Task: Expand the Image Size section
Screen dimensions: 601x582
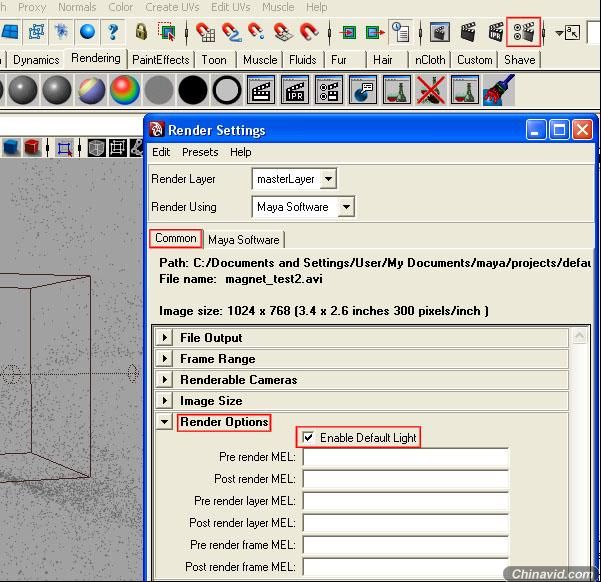Action: (165, 401)
